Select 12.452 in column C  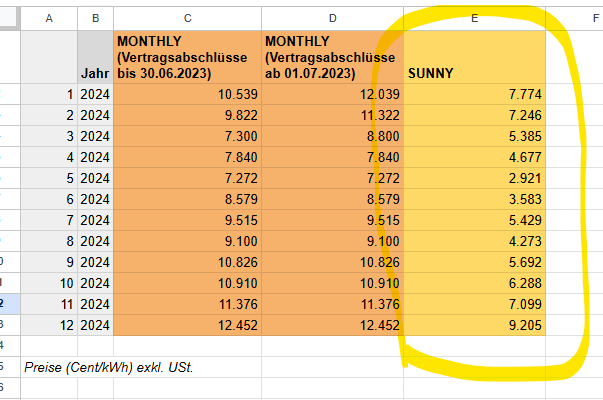(x=187, y=325)
